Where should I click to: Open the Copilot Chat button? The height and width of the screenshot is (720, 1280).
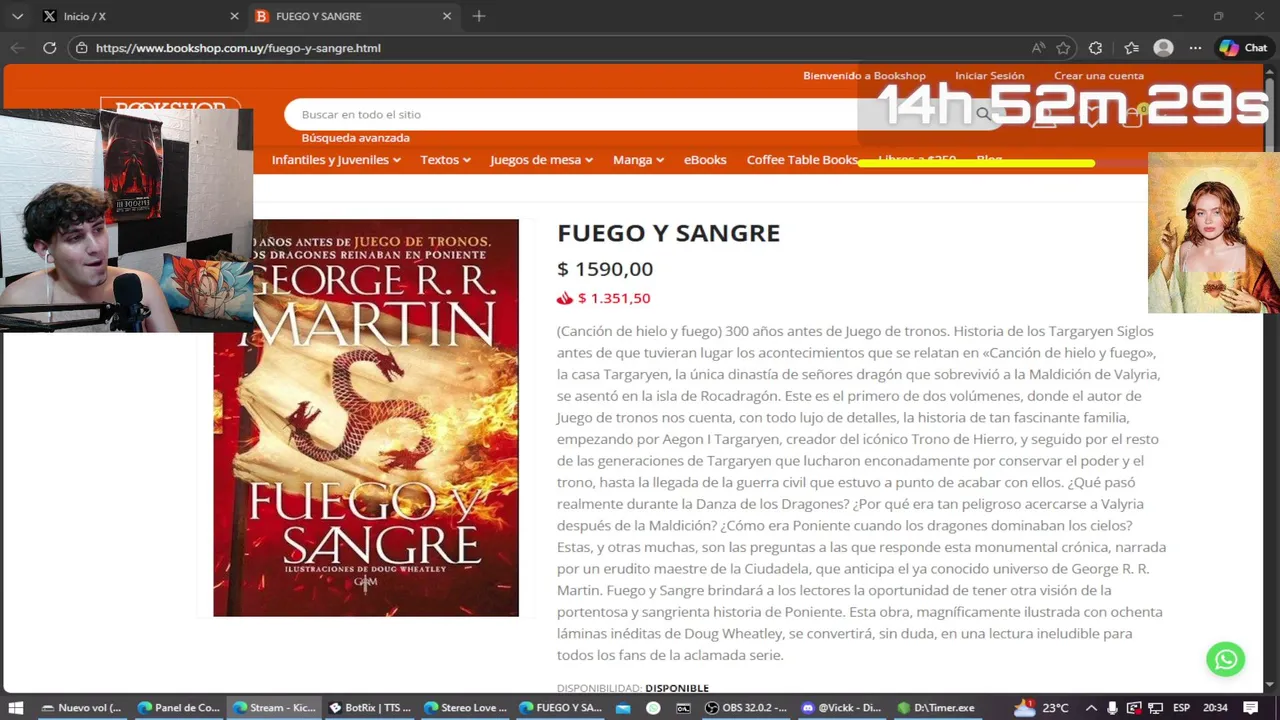[1243, 48]
